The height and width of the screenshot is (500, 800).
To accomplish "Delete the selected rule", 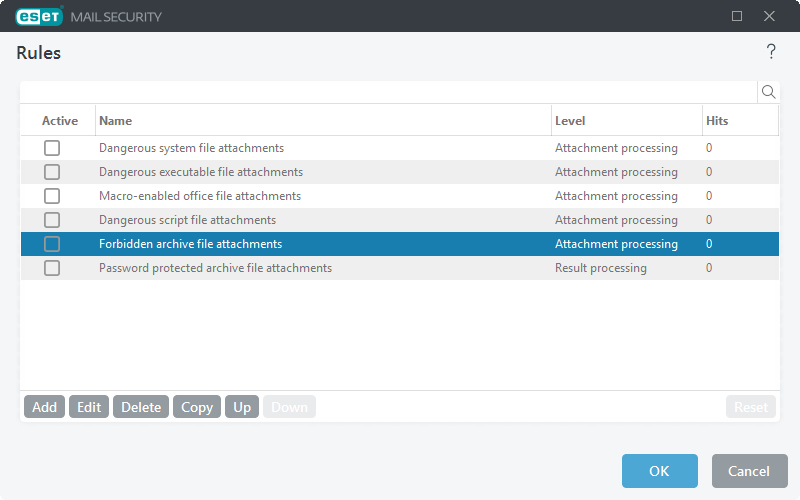I will [x=141, y=407].
